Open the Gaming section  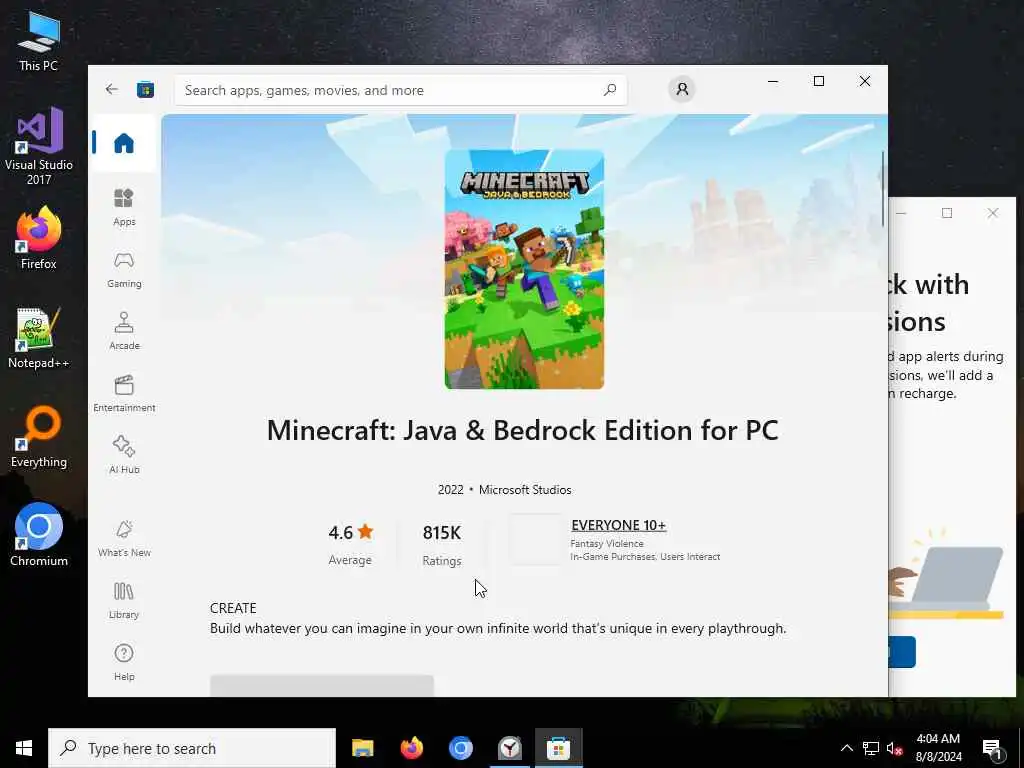(x=123, y=270)
